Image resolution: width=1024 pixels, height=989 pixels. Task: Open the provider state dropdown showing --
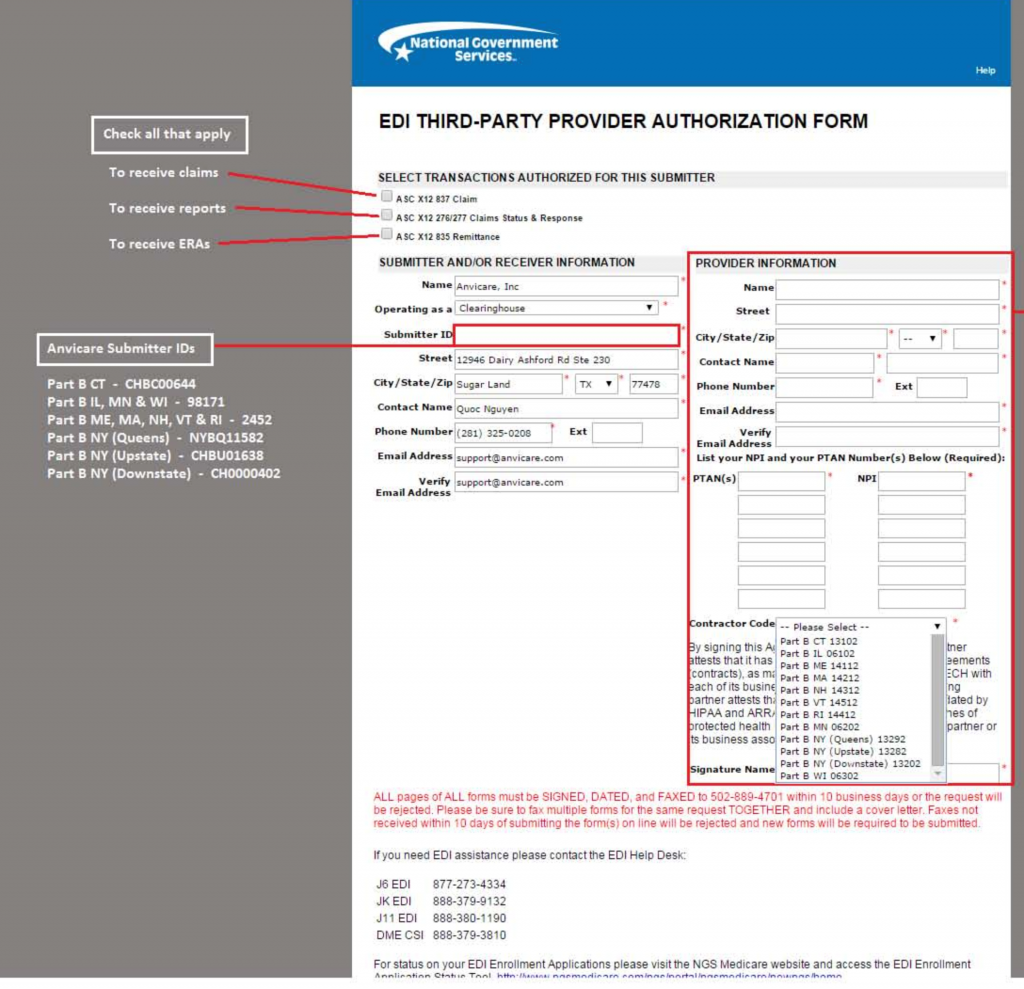coord(920,338)
